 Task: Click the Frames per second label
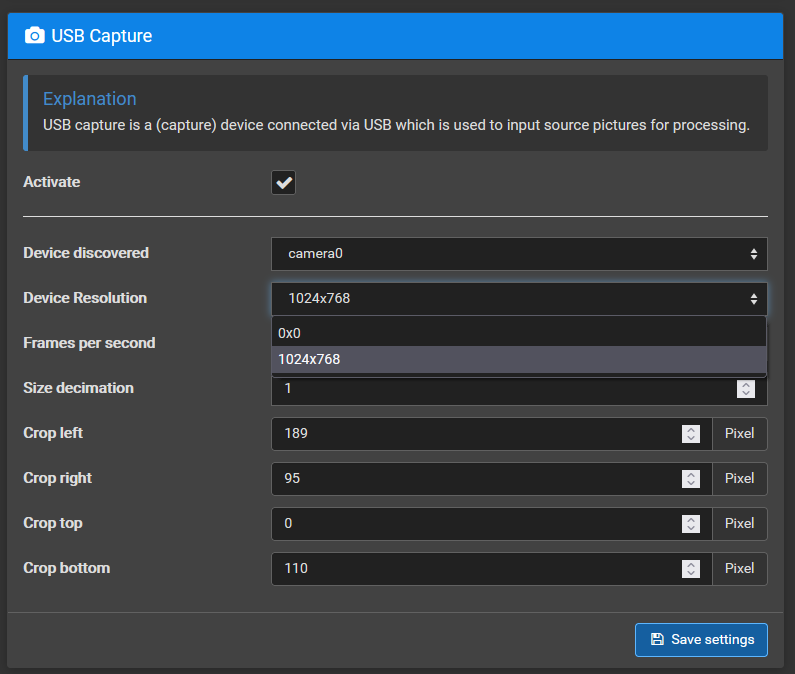click(x=89, y=343)
